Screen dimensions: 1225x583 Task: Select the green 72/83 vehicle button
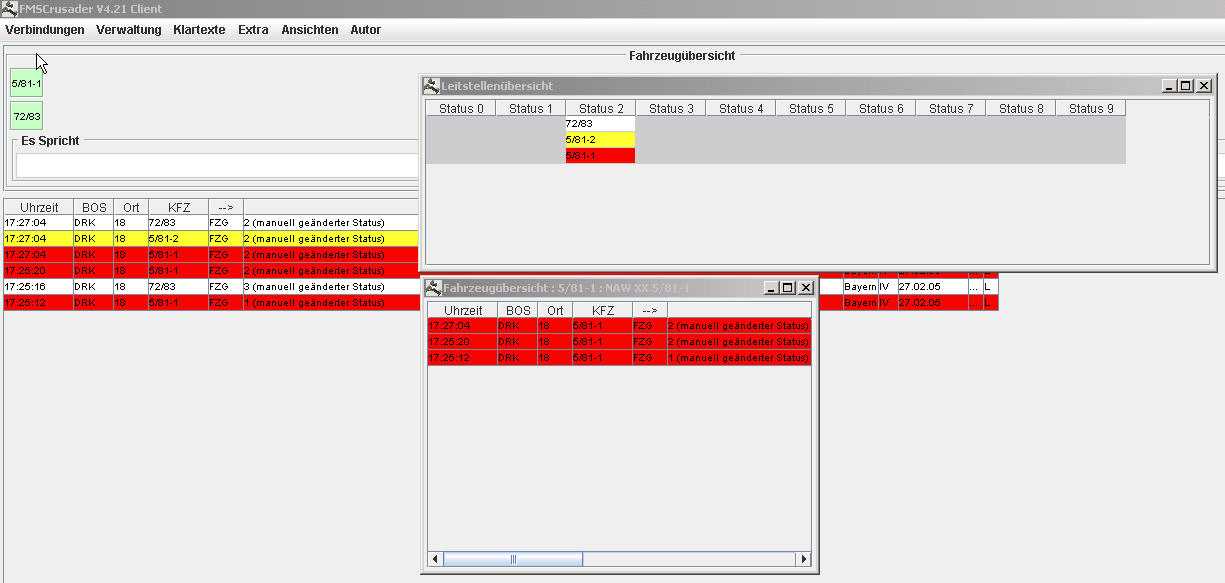(27, 116)
